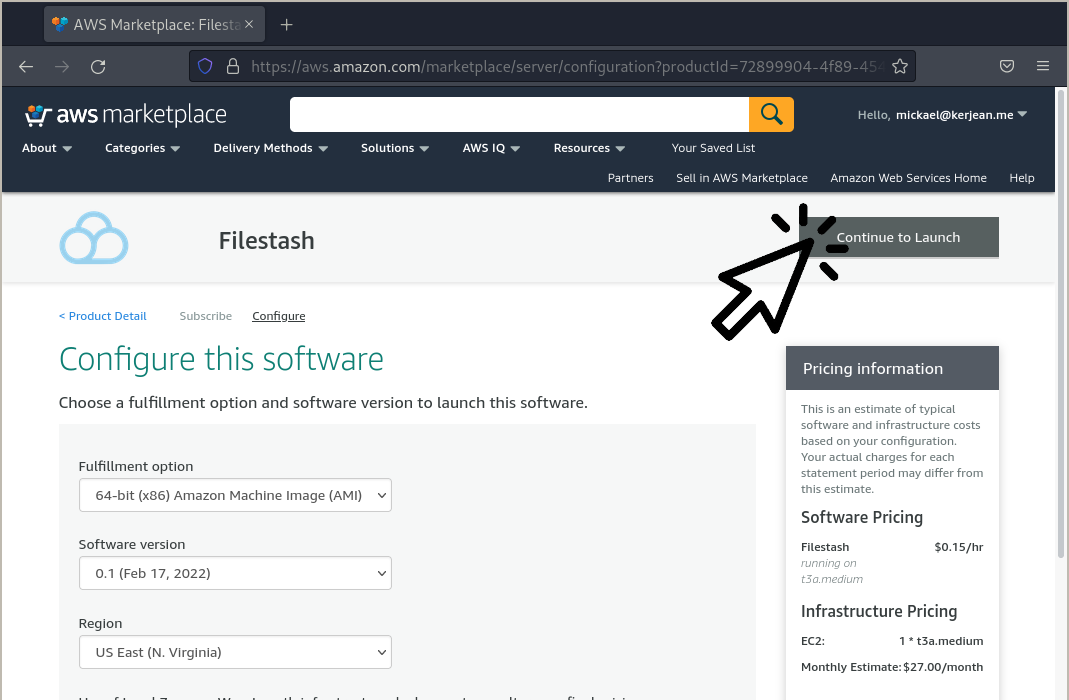Open the Fulfillment option dropdown
The height and width of the screenshot is (700, 1069).
coord(235,495)
